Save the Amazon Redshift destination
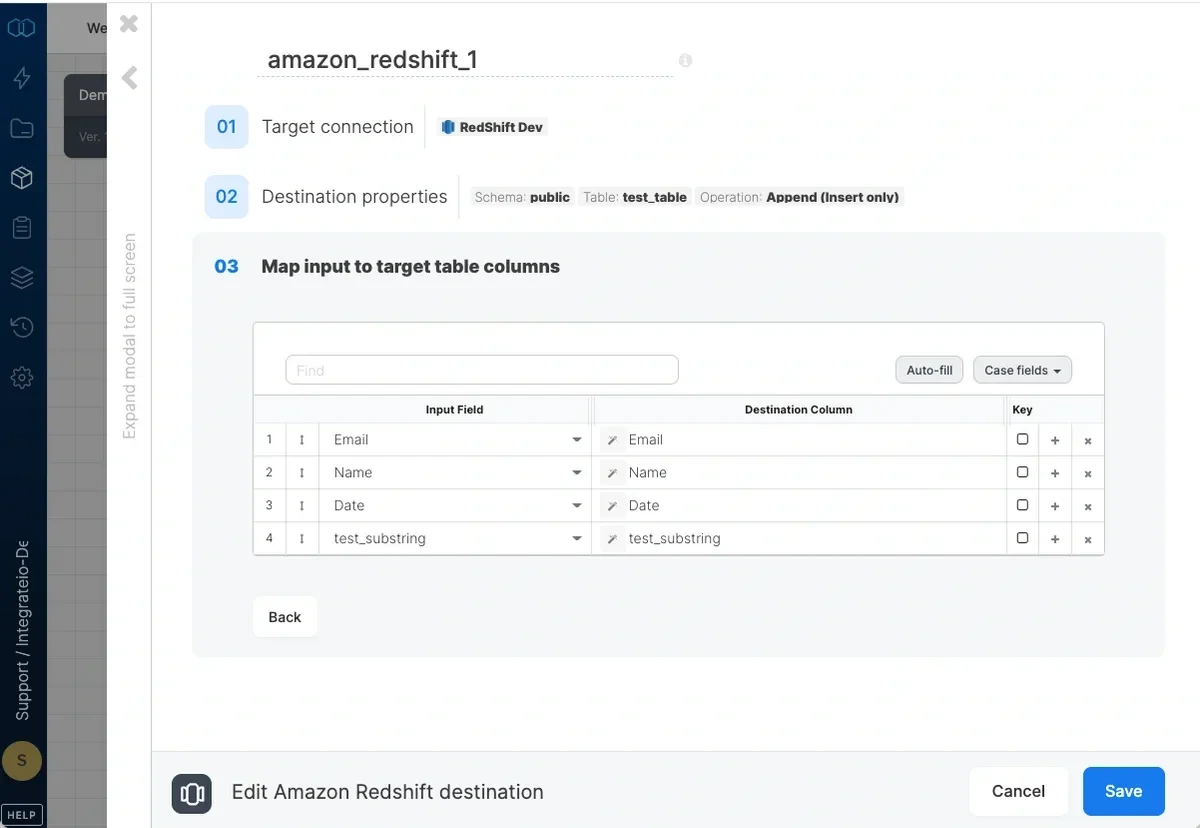Screen dimensions: 1200x828 [1123, 791]
